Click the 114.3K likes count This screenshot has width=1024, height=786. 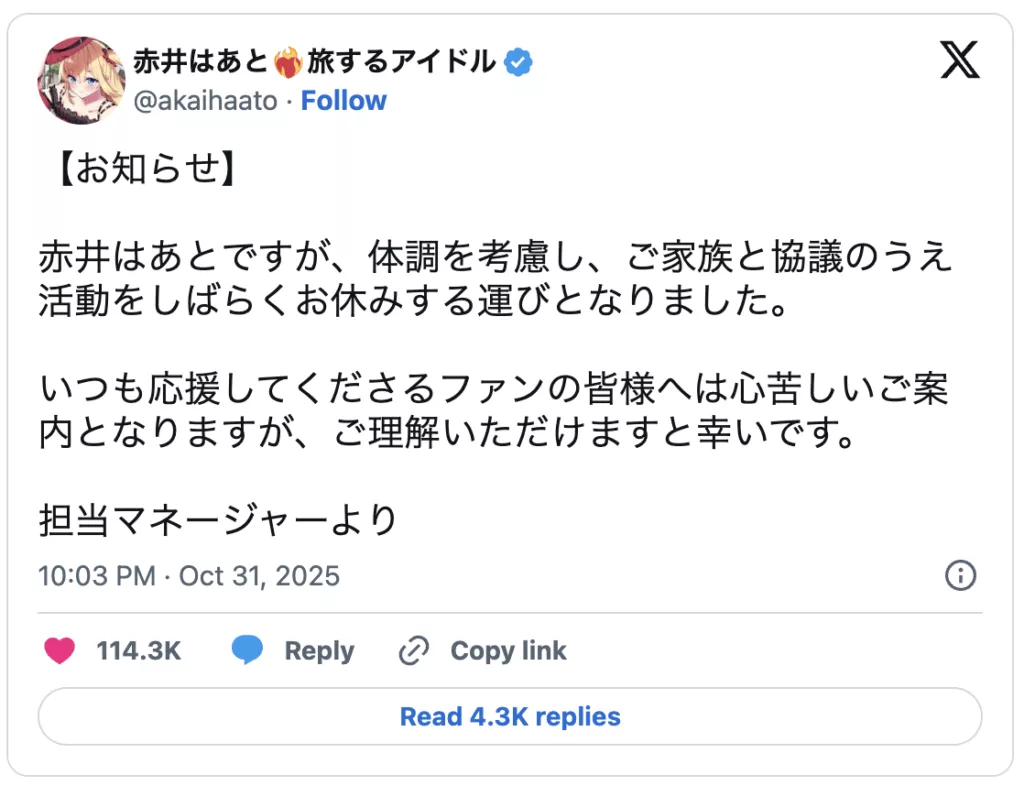tap(138, 651)
